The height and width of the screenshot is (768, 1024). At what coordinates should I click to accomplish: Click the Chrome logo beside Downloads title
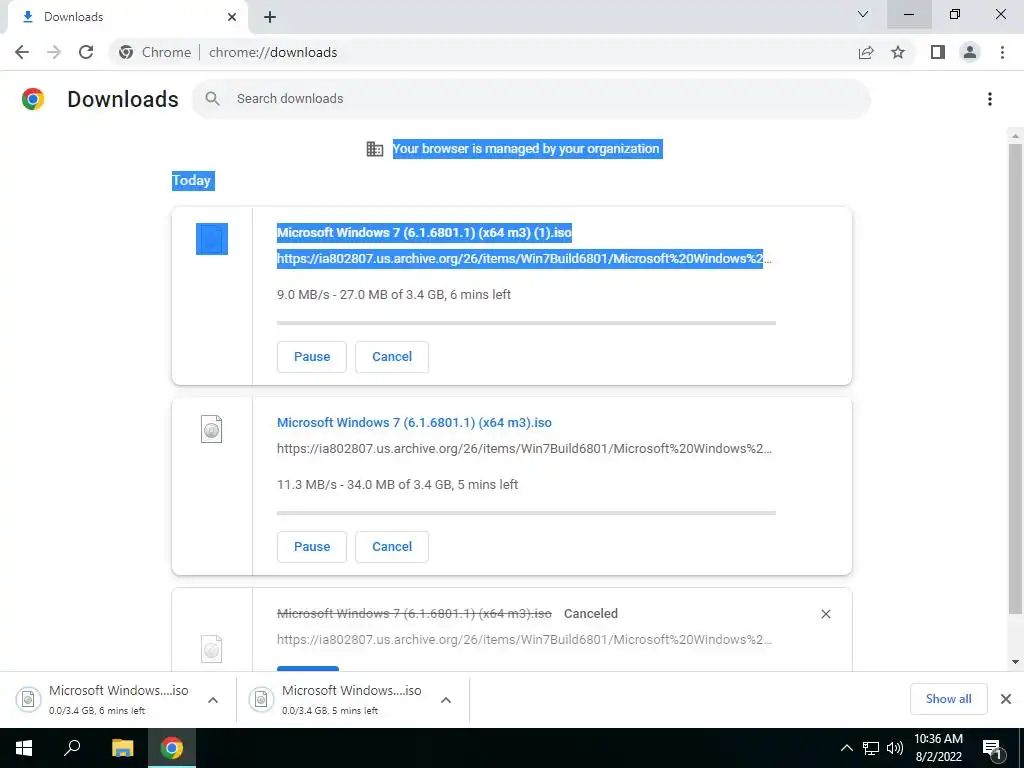(x=33, y=99)
